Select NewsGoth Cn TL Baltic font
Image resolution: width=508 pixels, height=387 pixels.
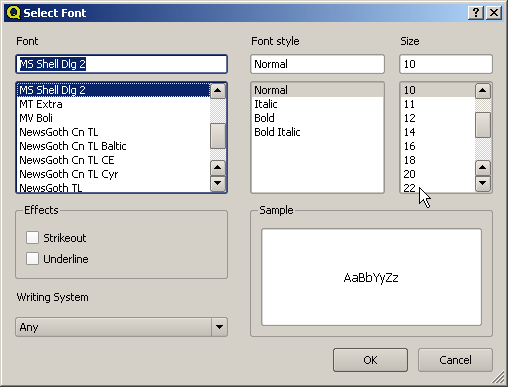pos(114,146)
